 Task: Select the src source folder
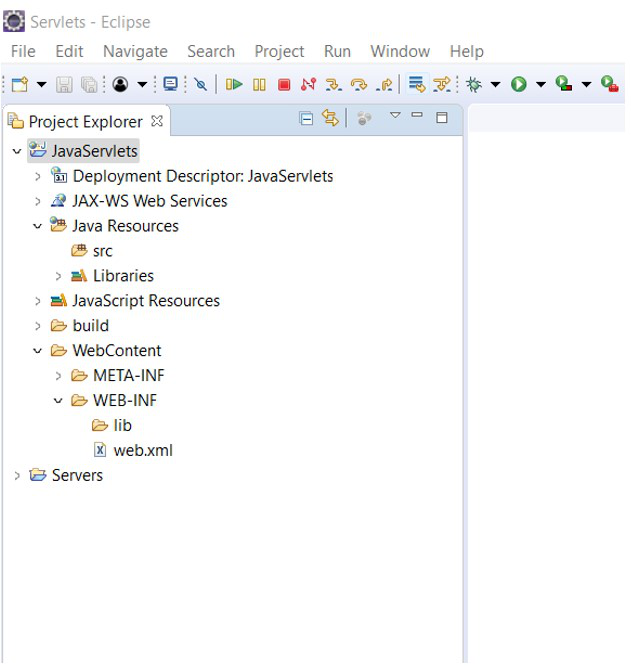pyautogui.click(x=92, y=251)
